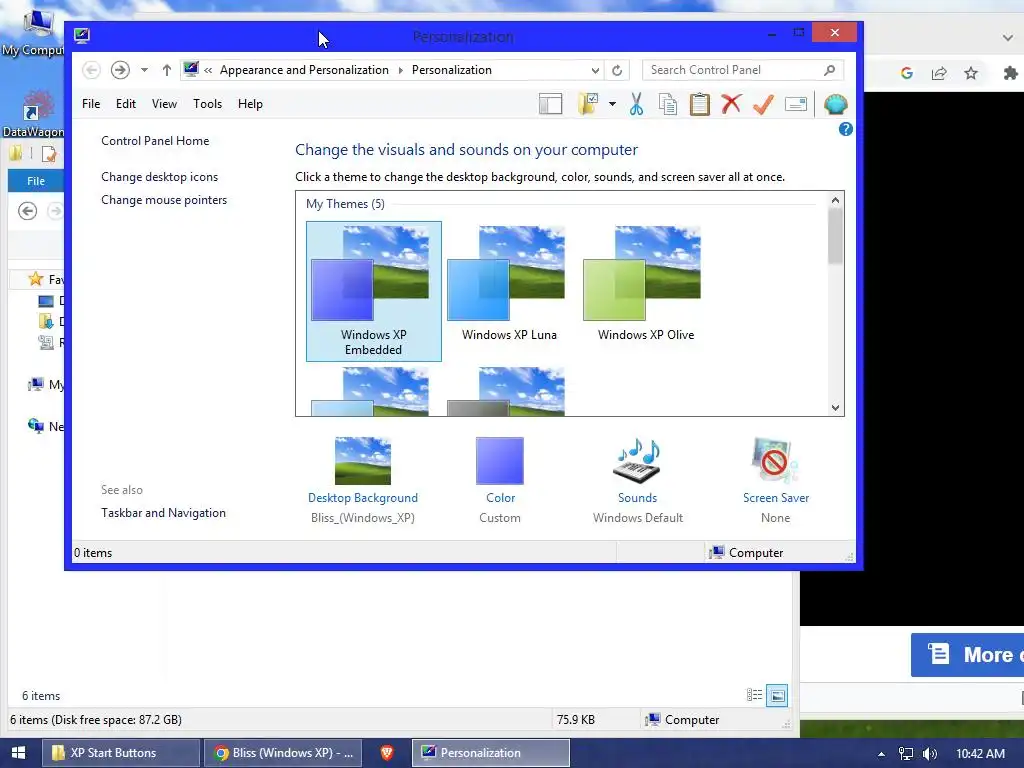The height and width of the screenshot is (768, 1024).
Task: Click the search magnifier icon
Action: tap(829, 70)
